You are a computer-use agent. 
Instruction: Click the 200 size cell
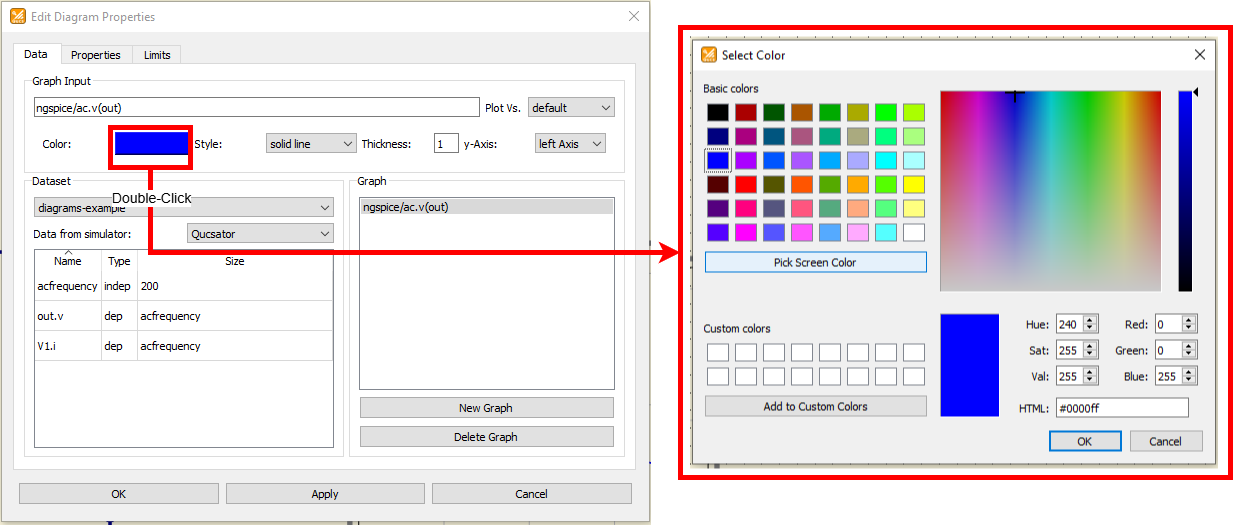tap(235, 286)
